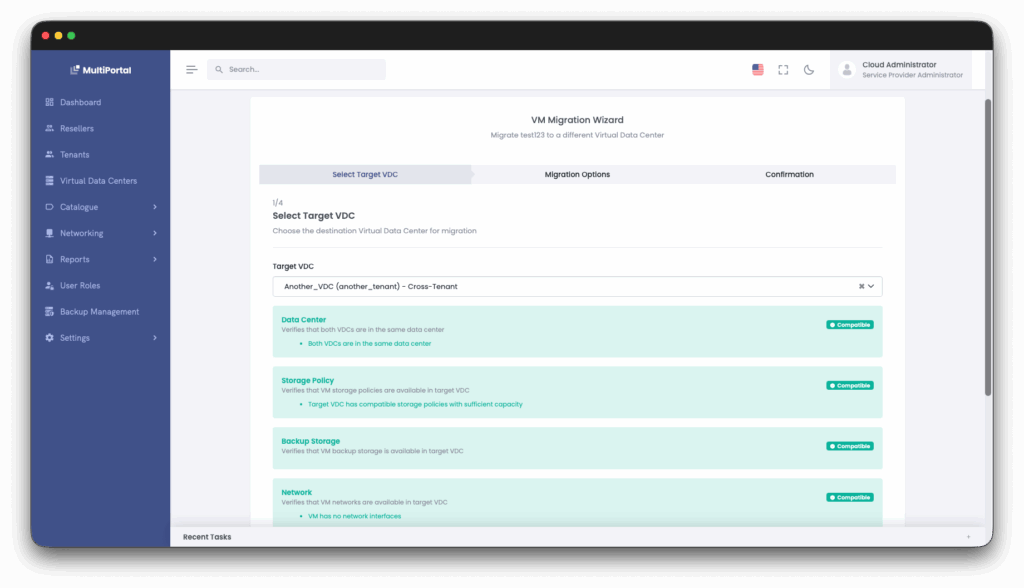The image size is (1024, 588).
Task: Open the Dashboard sidebar icon
Action: (50, 101)
